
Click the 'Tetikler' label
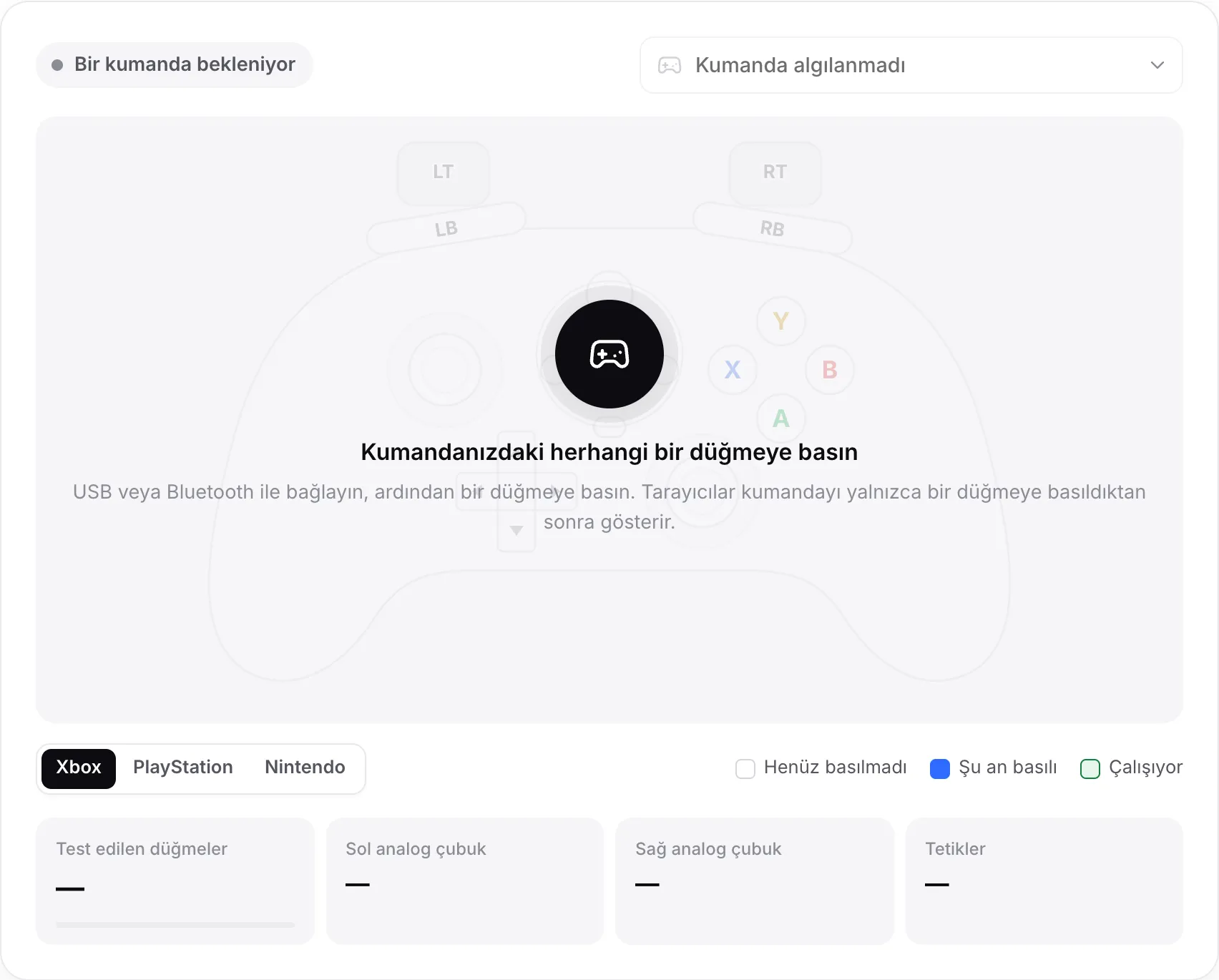pos(955,849)
